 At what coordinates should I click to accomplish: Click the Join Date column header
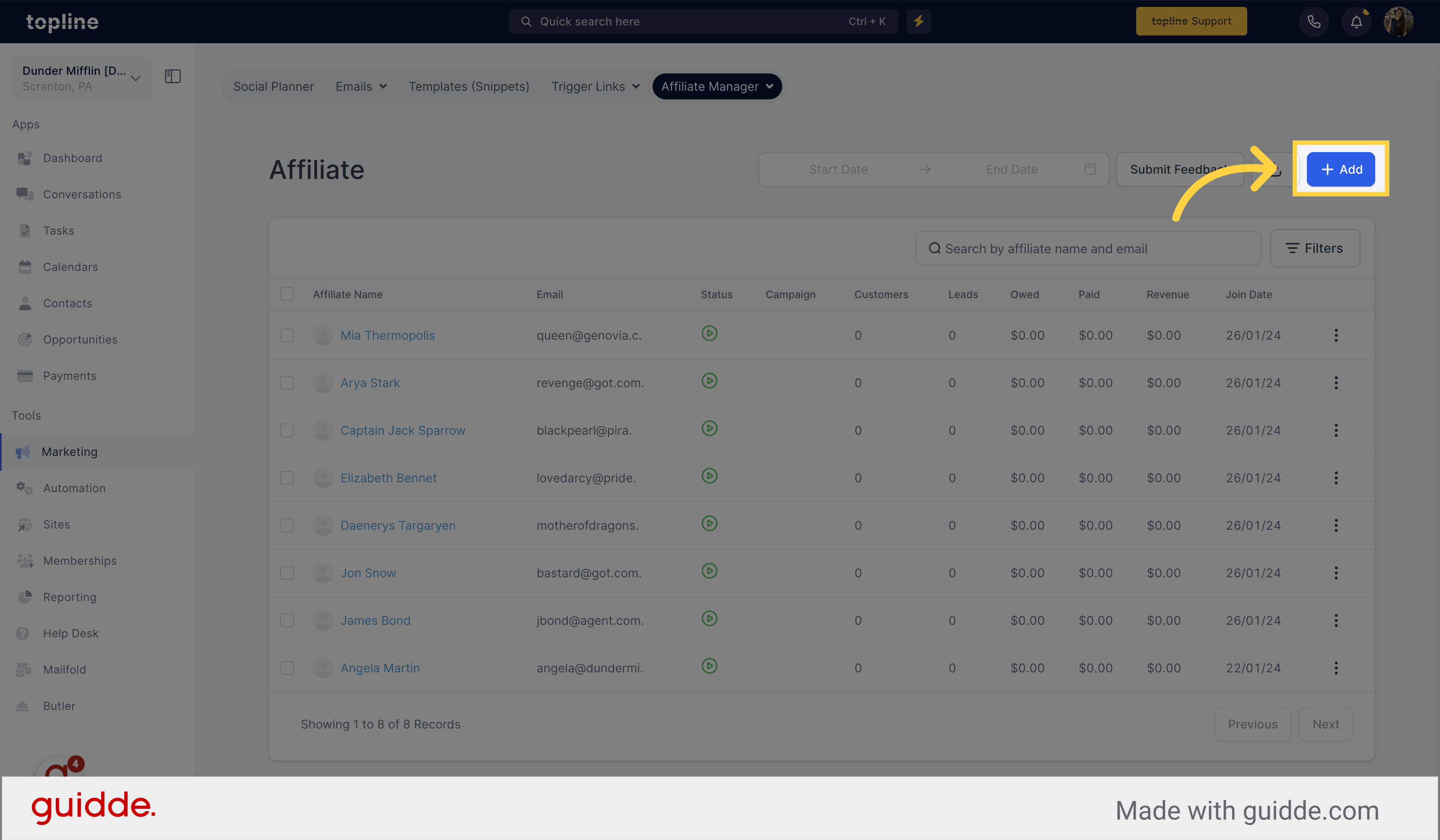1249,295
